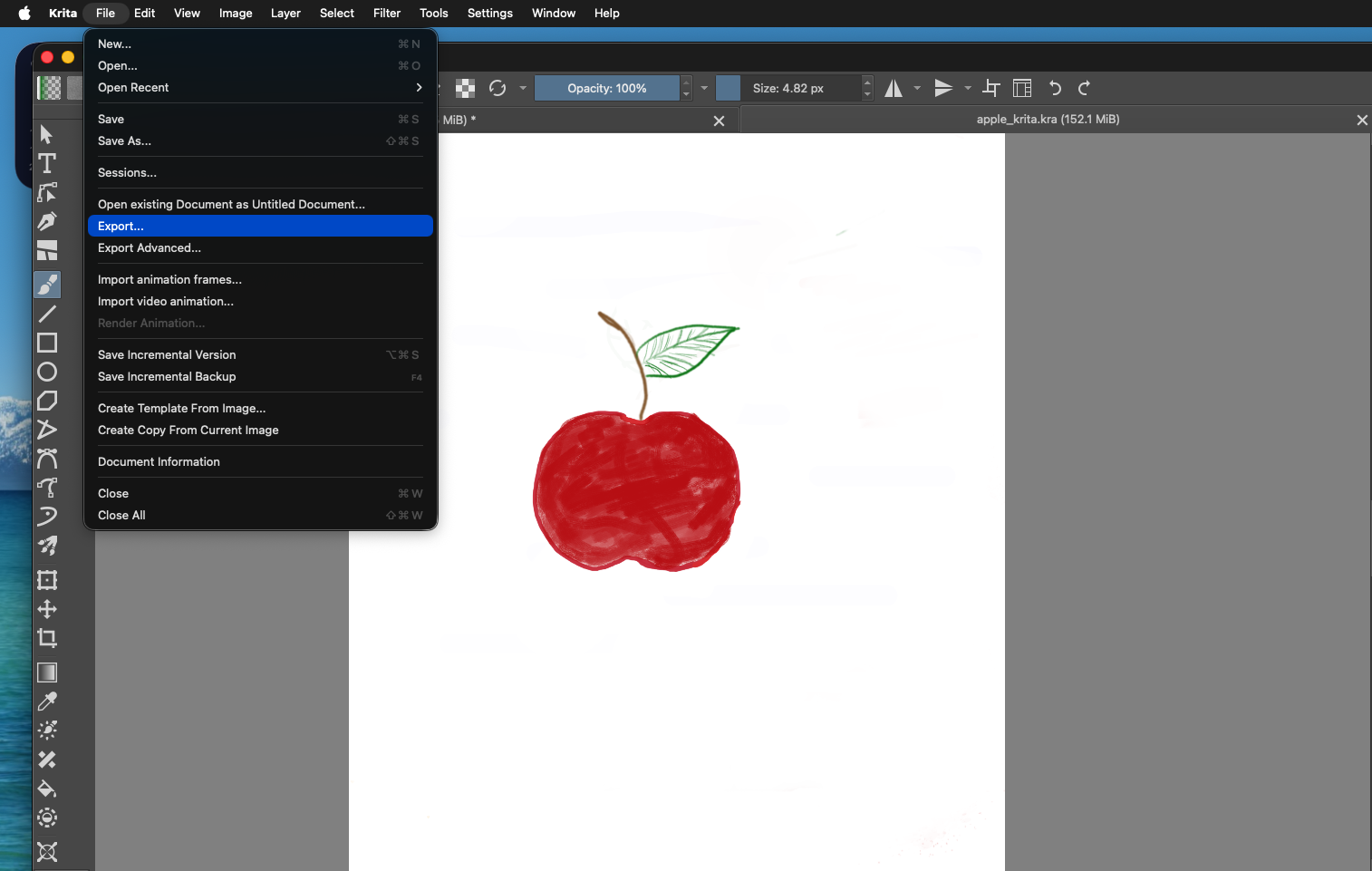This screenshot has height=871, width=1372.
Task: Select the Move tool
Action: [47, 609]
